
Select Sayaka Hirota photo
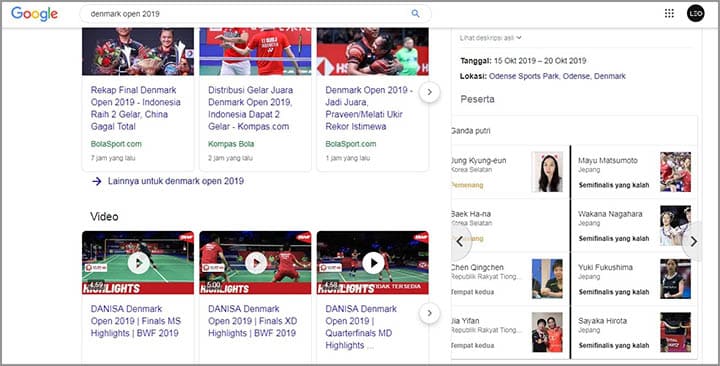click(675, 332)
